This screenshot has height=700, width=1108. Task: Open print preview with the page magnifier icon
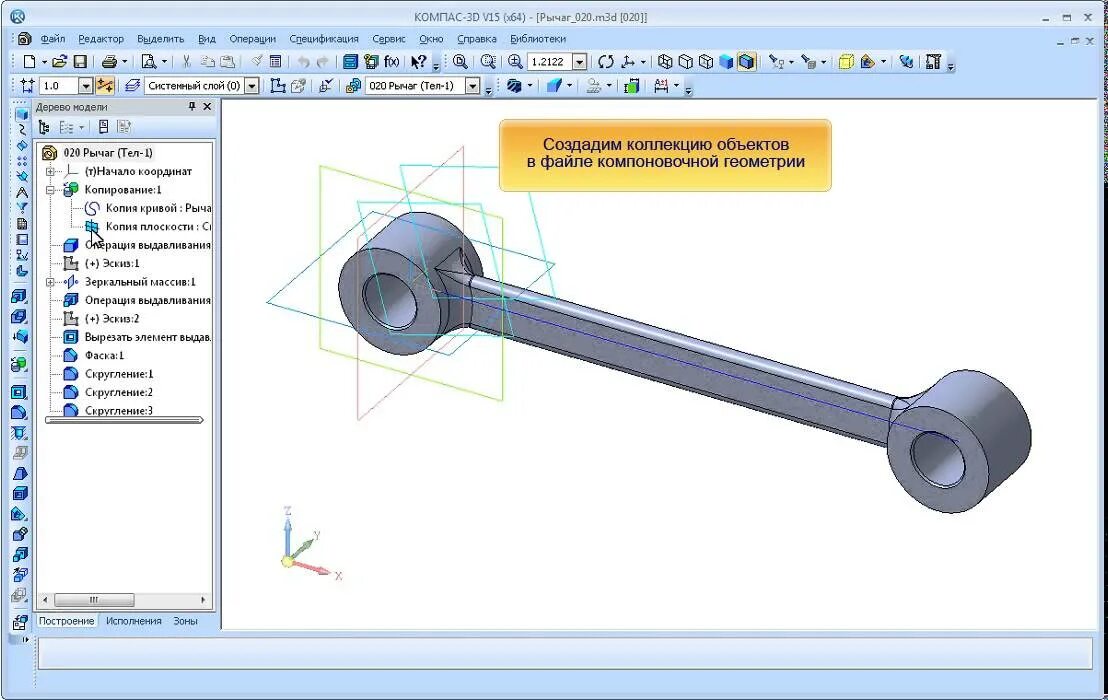[148, 62]
